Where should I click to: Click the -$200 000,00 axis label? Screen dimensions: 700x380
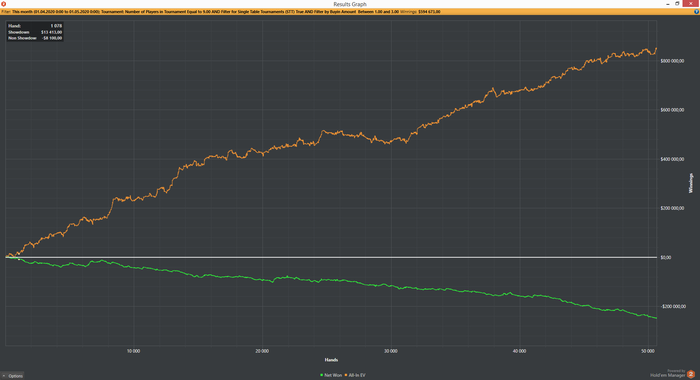click(x=673, y=306)
